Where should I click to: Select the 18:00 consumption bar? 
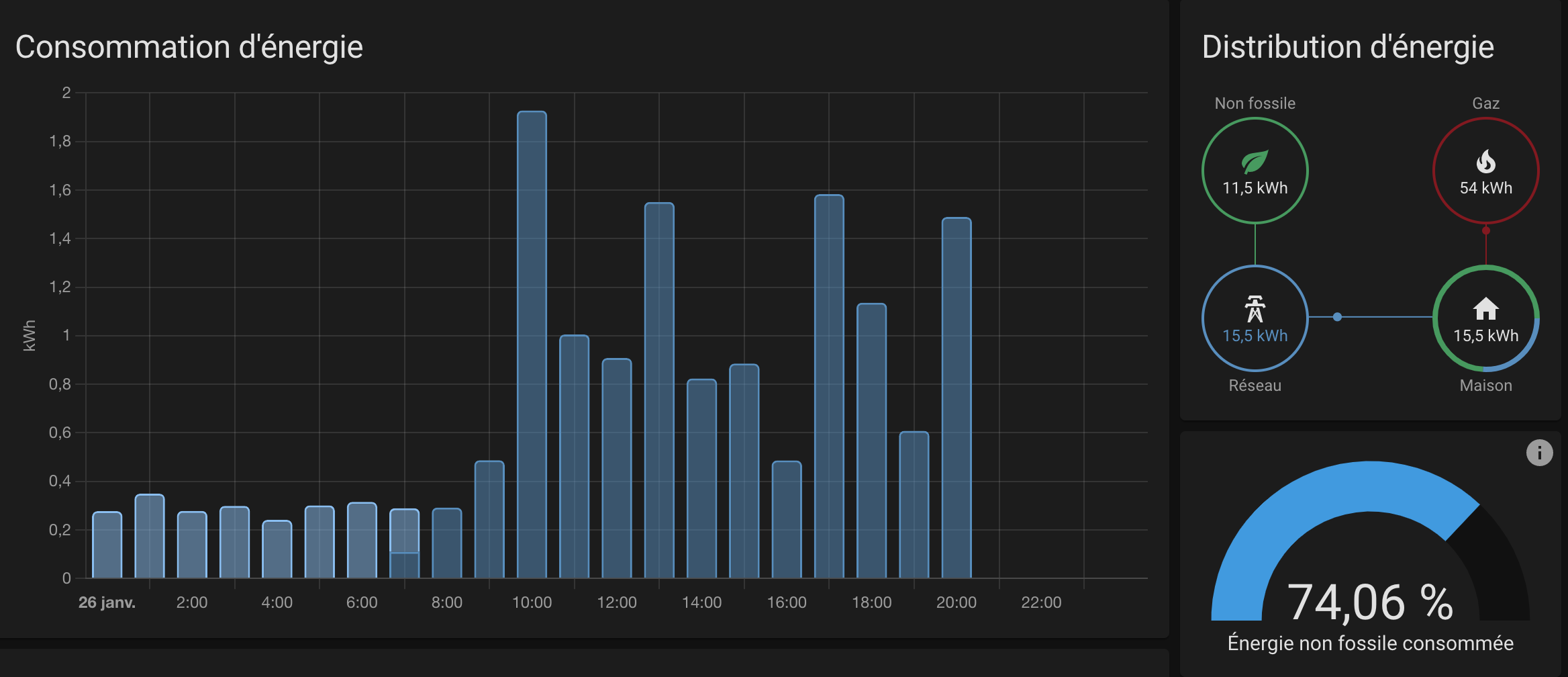pyautogui.click(x=872, y=441)
